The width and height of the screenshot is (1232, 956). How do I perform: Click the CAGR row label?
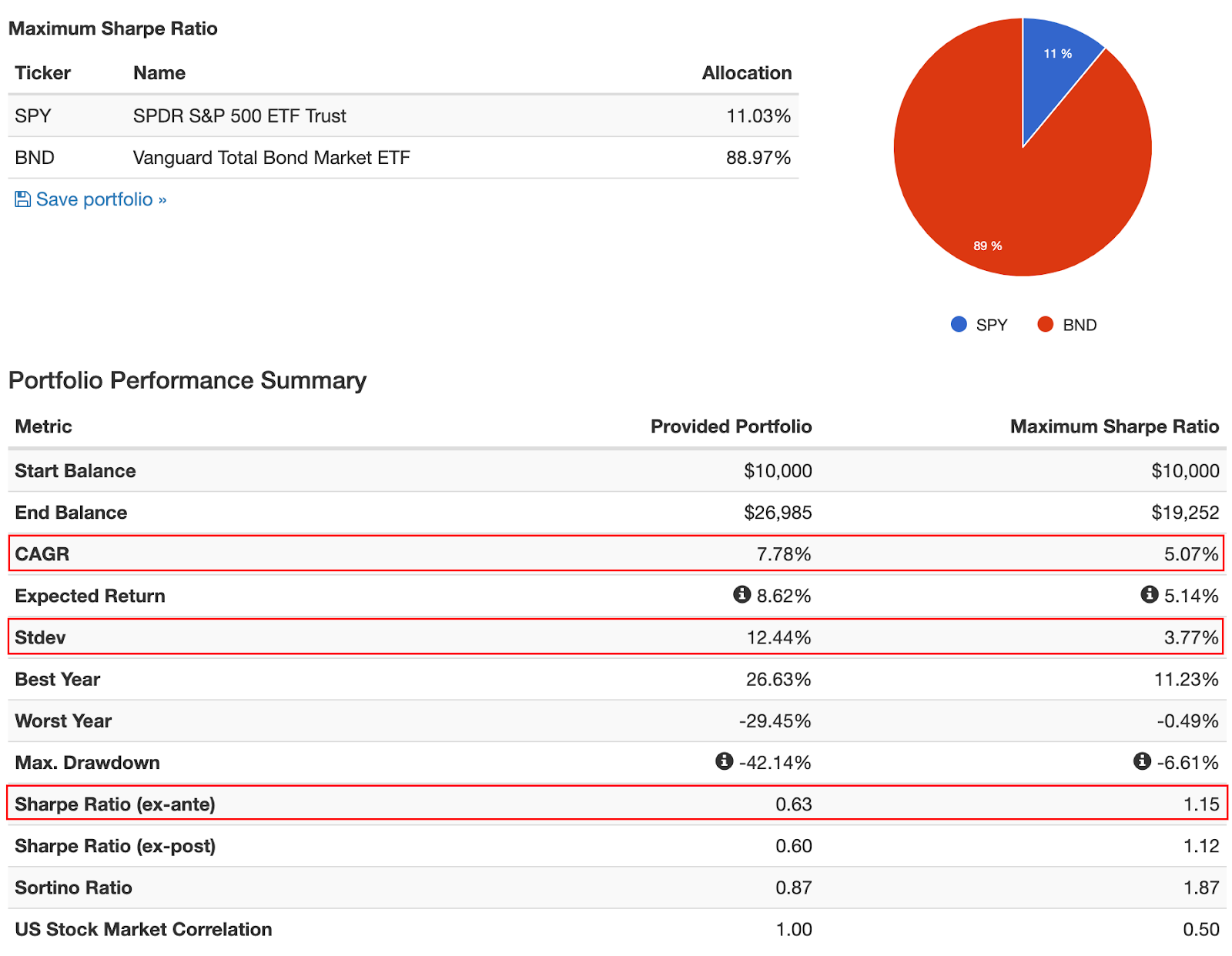(42, 554)
